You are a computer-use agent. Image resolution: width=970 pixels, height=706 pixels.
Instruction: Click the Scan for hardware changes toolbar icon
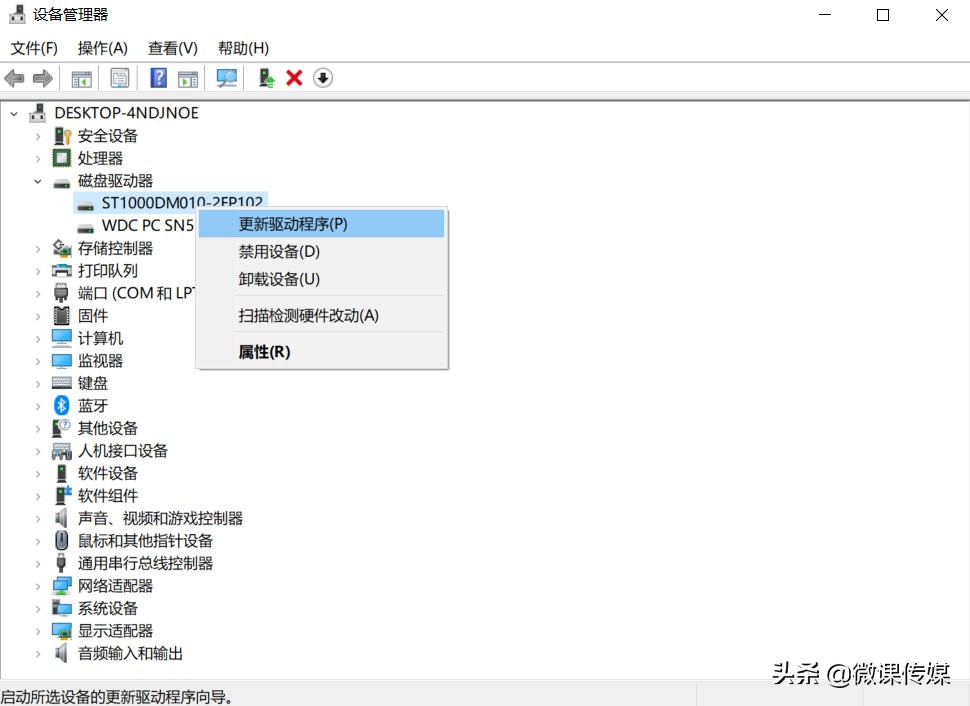point(227,78)
